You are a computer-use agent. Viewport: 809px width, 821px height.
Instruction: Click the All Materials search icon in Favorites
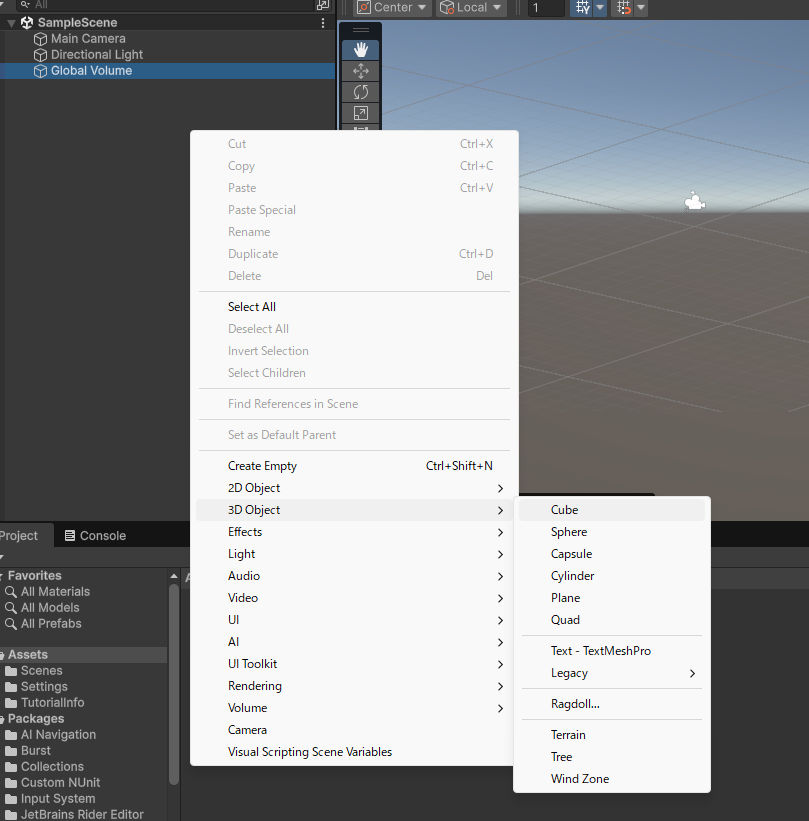tap(11, 592)
